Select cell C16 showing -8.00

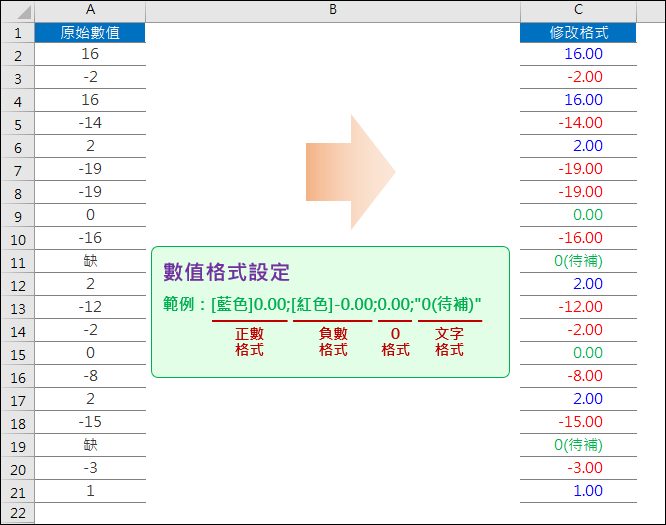tap(578, 376)
